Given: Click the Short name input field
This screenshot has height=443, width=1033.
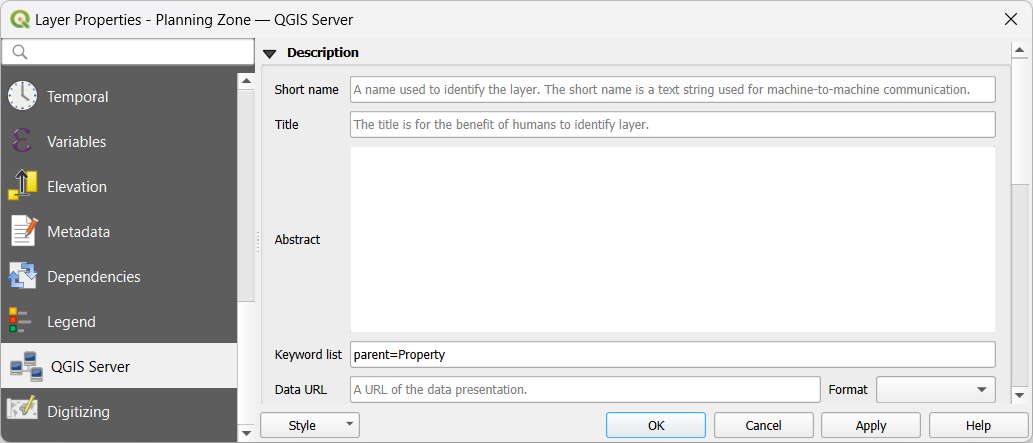Looking at the screenshot, I should 672,89.
